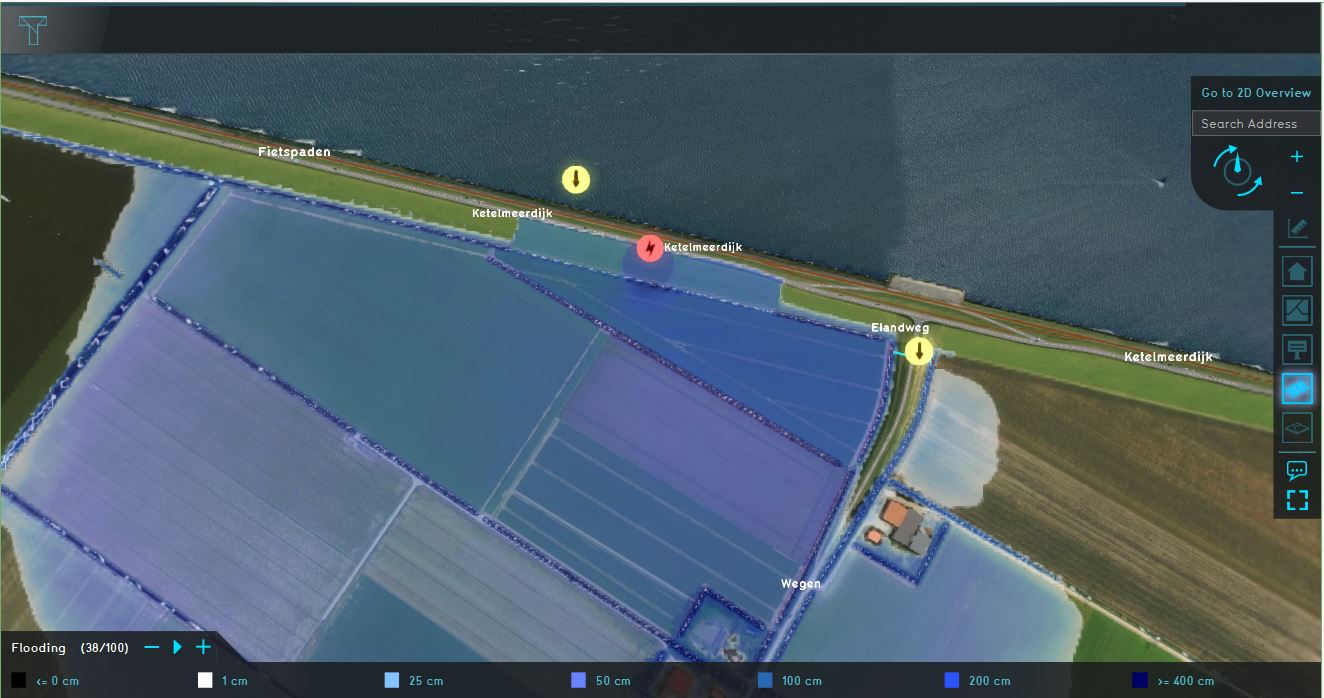Click the red breach marker on Ketelmeerdijk

[650, 247]
